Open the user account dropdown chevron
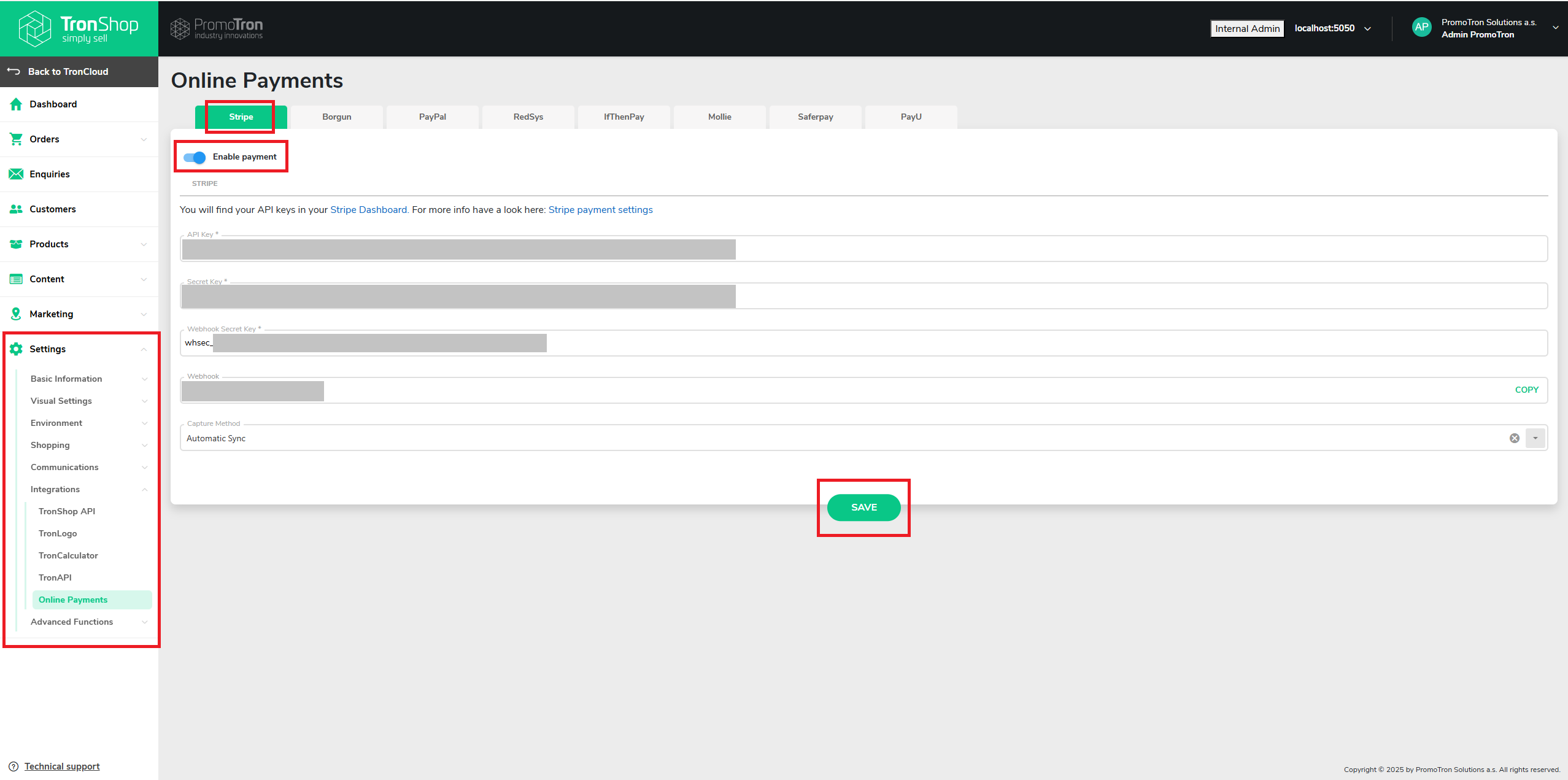1568x780 pixels. point(1556,28)
